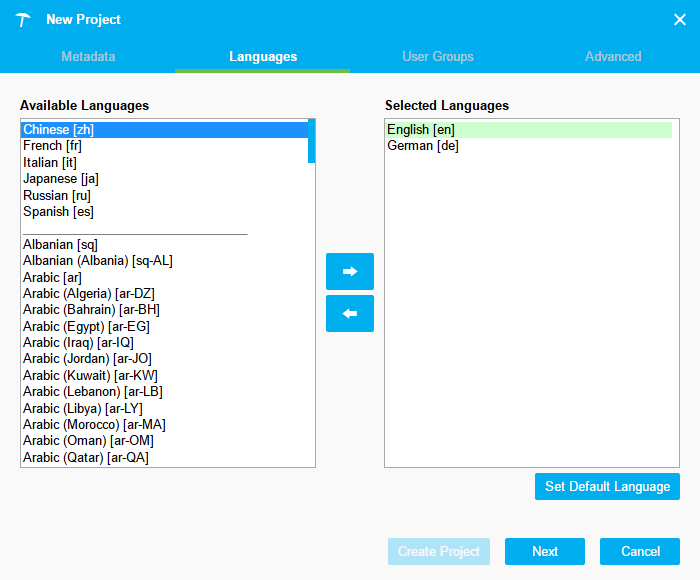Go to the Advanced tab
This screenshot has height=580, width=700.
click(x=613, y=56)
